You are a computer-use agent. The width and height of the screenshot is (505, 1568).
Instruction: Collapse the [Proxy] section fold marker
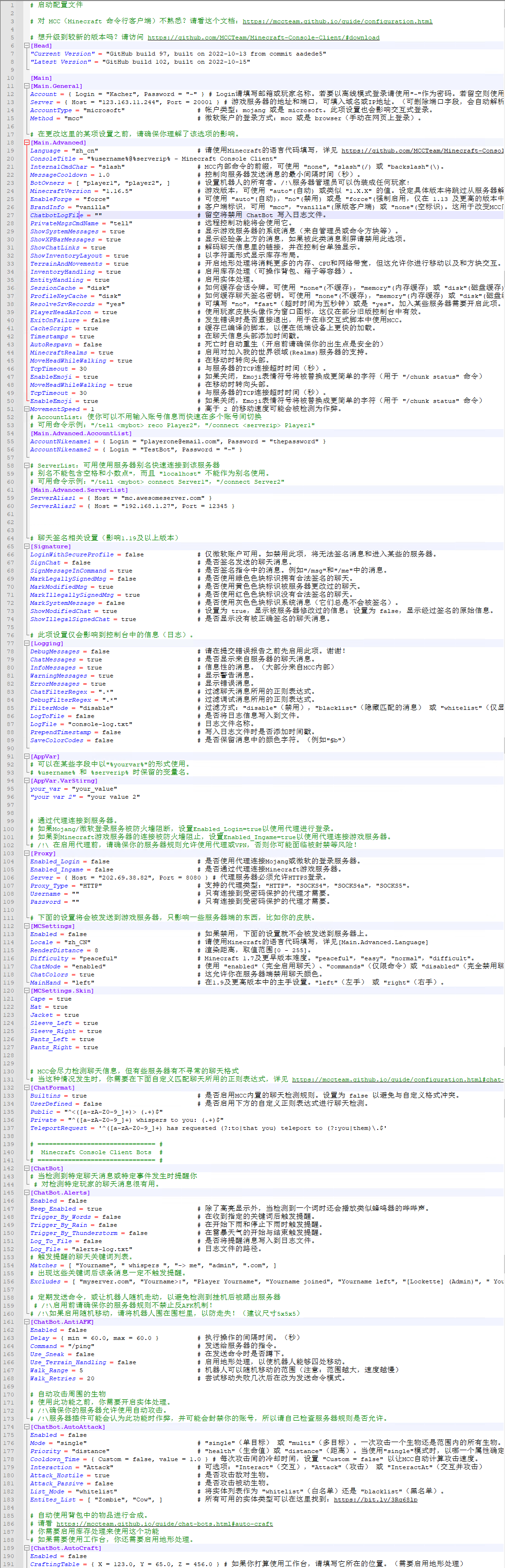pos(27,853)
